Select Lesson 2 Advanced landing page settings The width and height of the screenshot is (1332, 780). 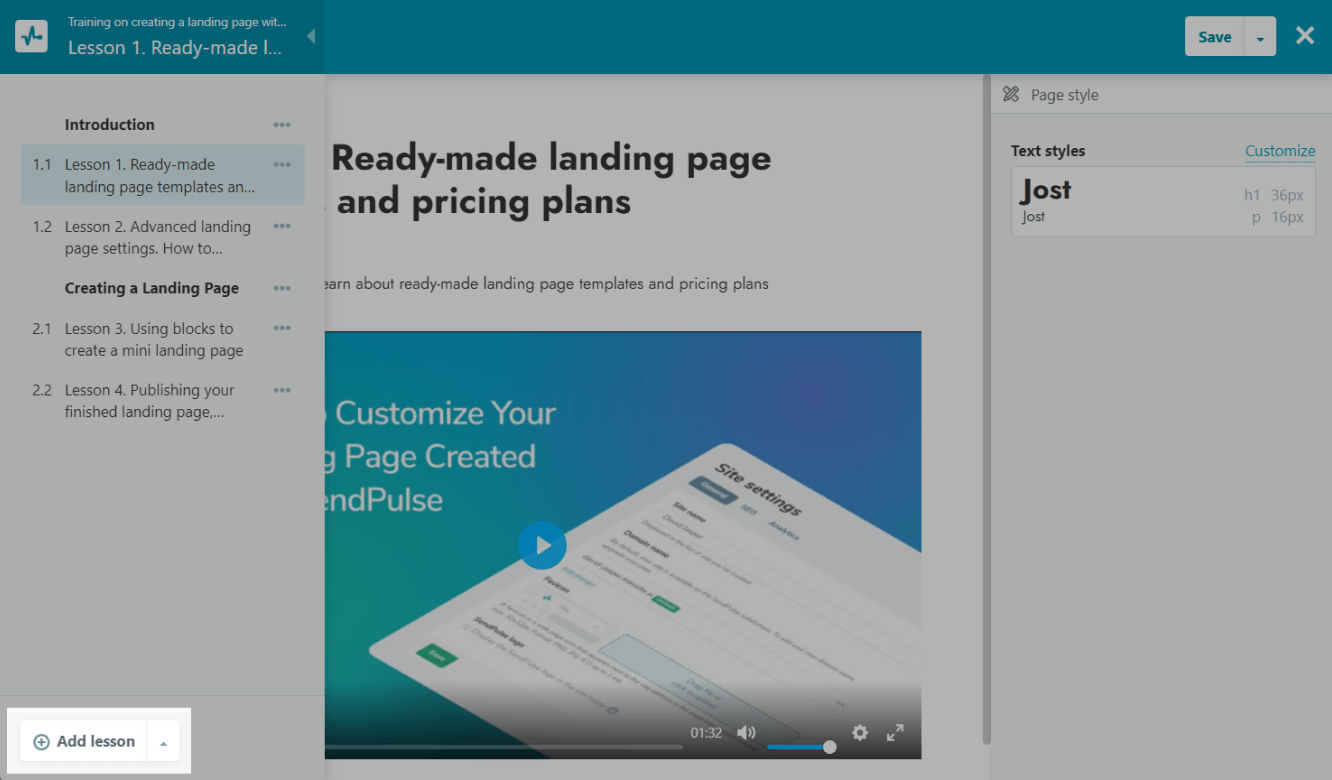click(x=157, y=238)
